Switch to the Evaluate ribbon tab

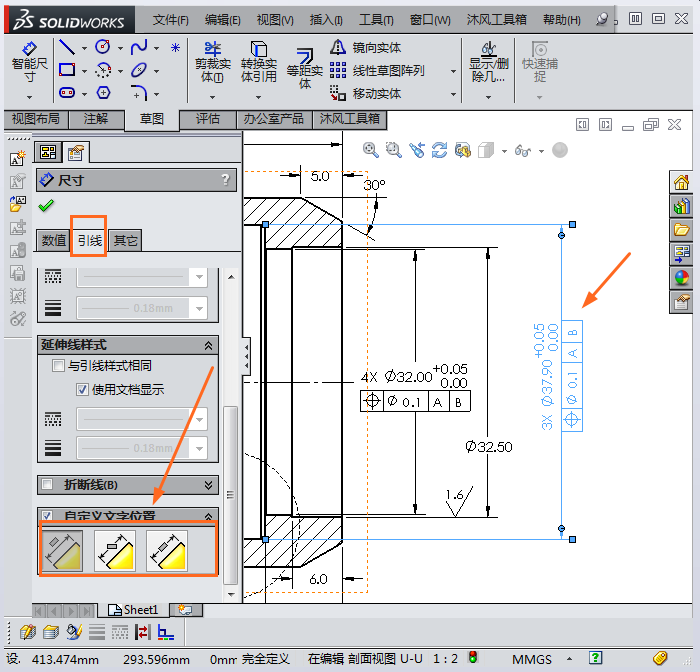[x=207, y=118]
